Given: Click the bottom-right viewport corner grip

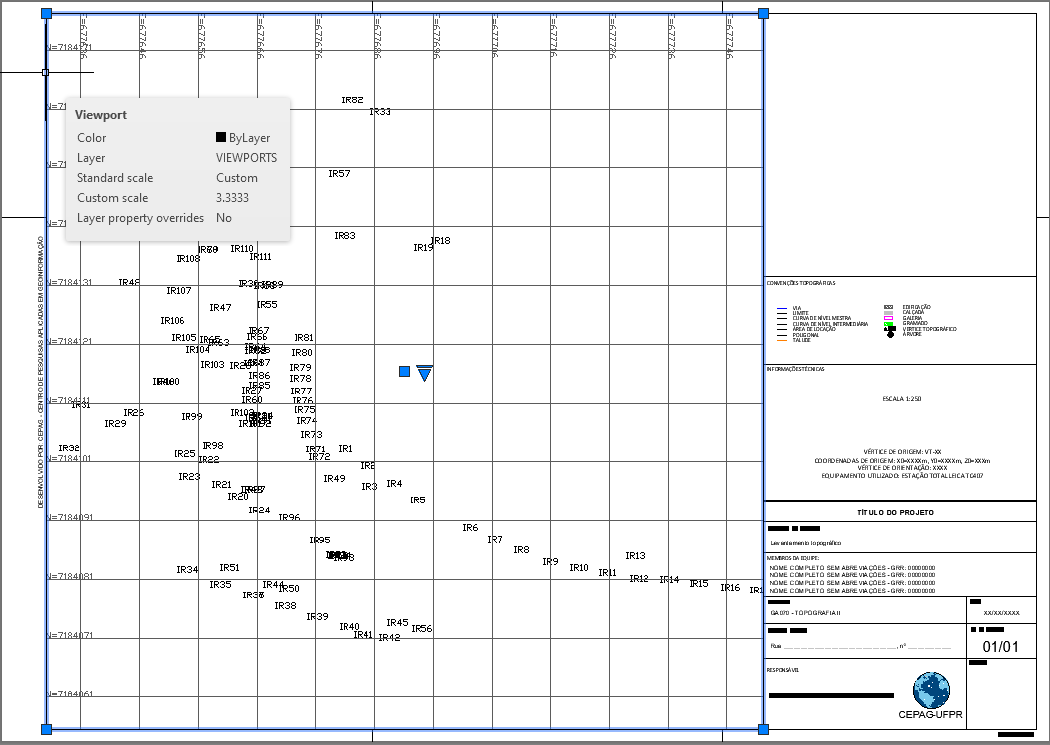Looking at the screenshot, I should [x=763, y=729].
